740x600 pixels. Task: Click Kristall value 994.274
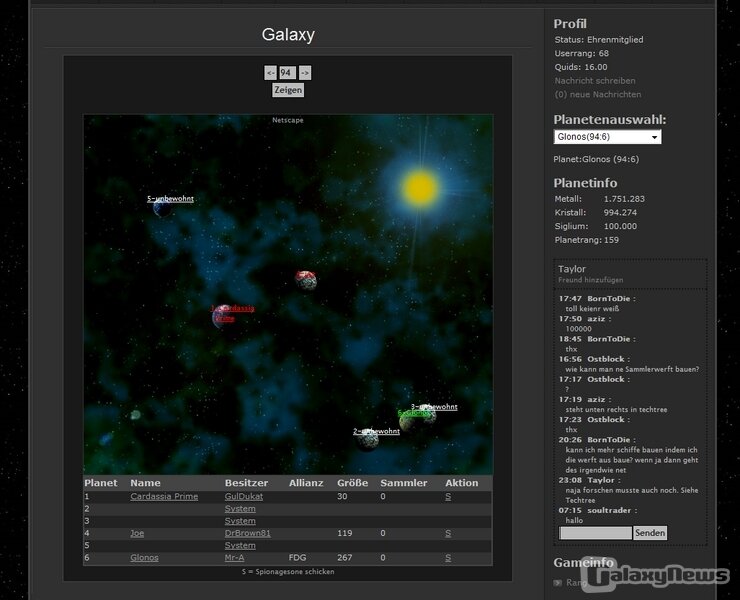point(620,212)
